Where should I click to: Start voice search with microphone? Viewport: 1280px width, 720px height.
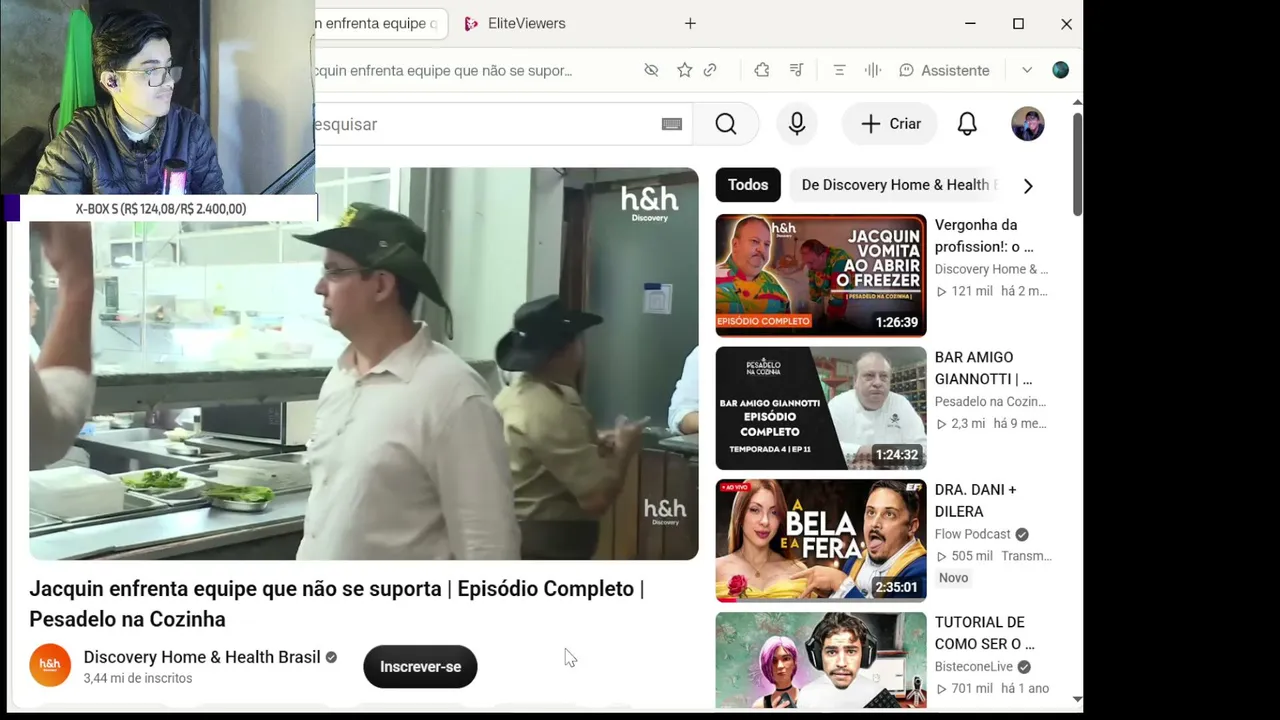click(797, 124)
